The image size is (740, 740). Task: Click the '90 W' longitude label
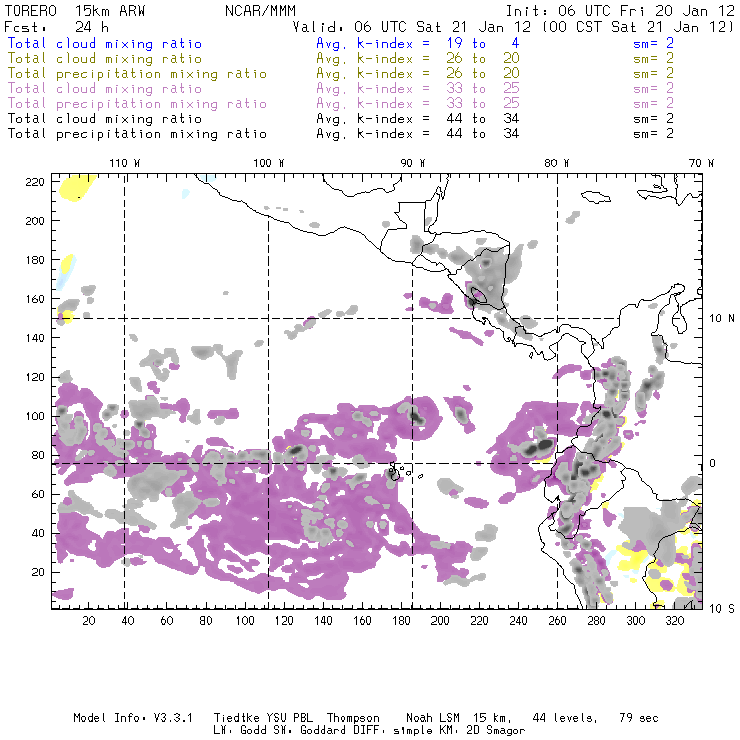413,163
